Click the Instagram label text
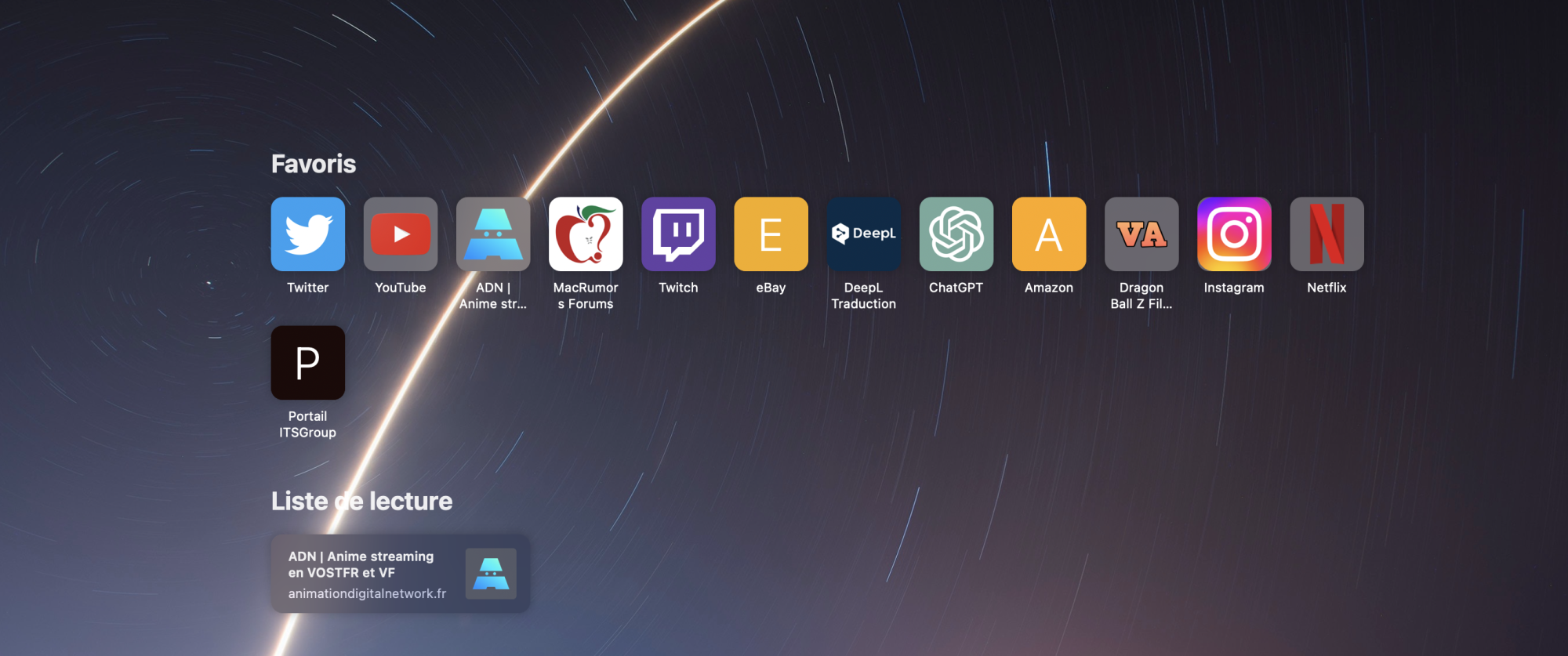The width and height of the screenshot is (1568, 656). pyautogui.click(x=1234, y=288)
